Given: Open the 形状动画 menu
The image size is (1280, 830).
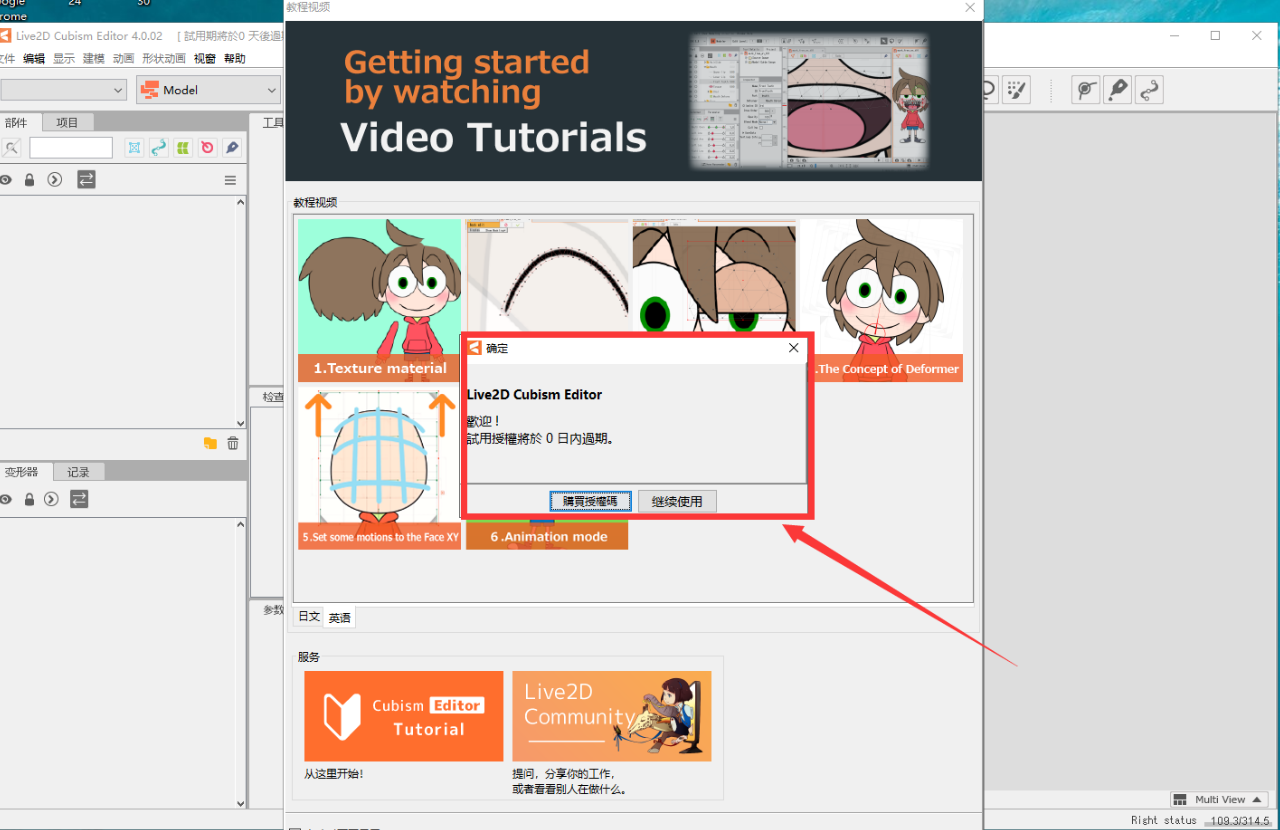Looking at the screenshot, I should point(164,59).
